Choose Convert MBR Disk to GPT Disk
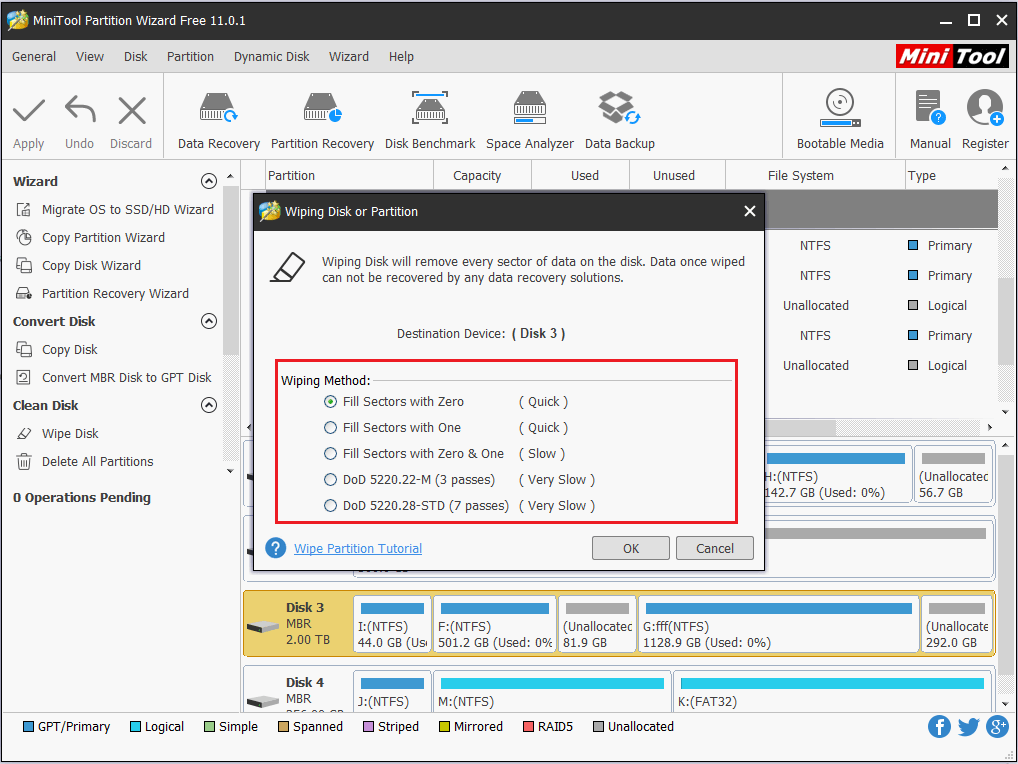 [114, 377]
